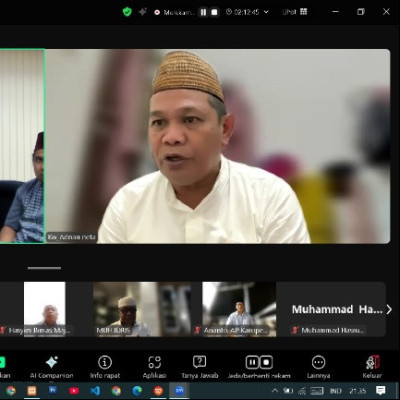
Task: Click Keluar to leave the meeting
Action: 372,367
